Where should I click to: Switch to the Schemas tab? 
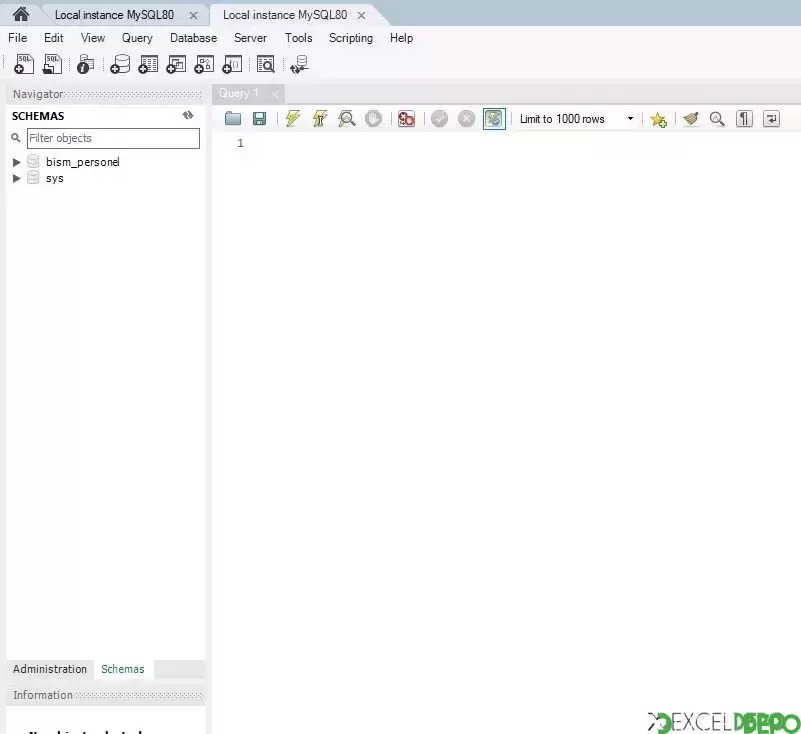pos(123,669)
